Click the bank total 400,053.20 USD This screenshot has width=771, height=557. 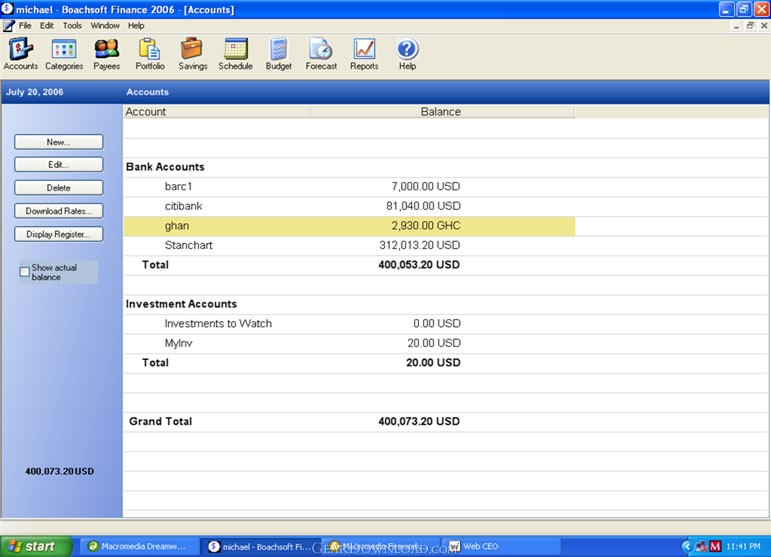click(419, 265)
